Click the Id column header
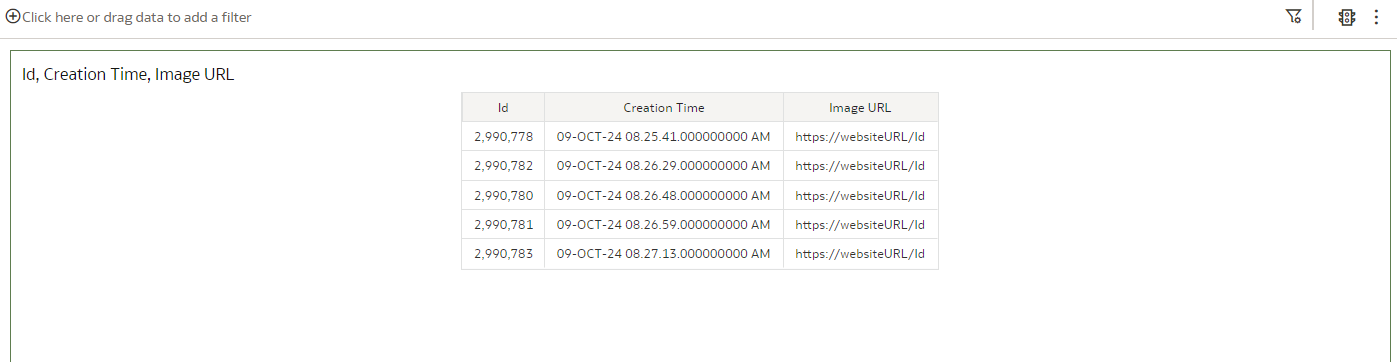1397x362 pixels. 503,107
